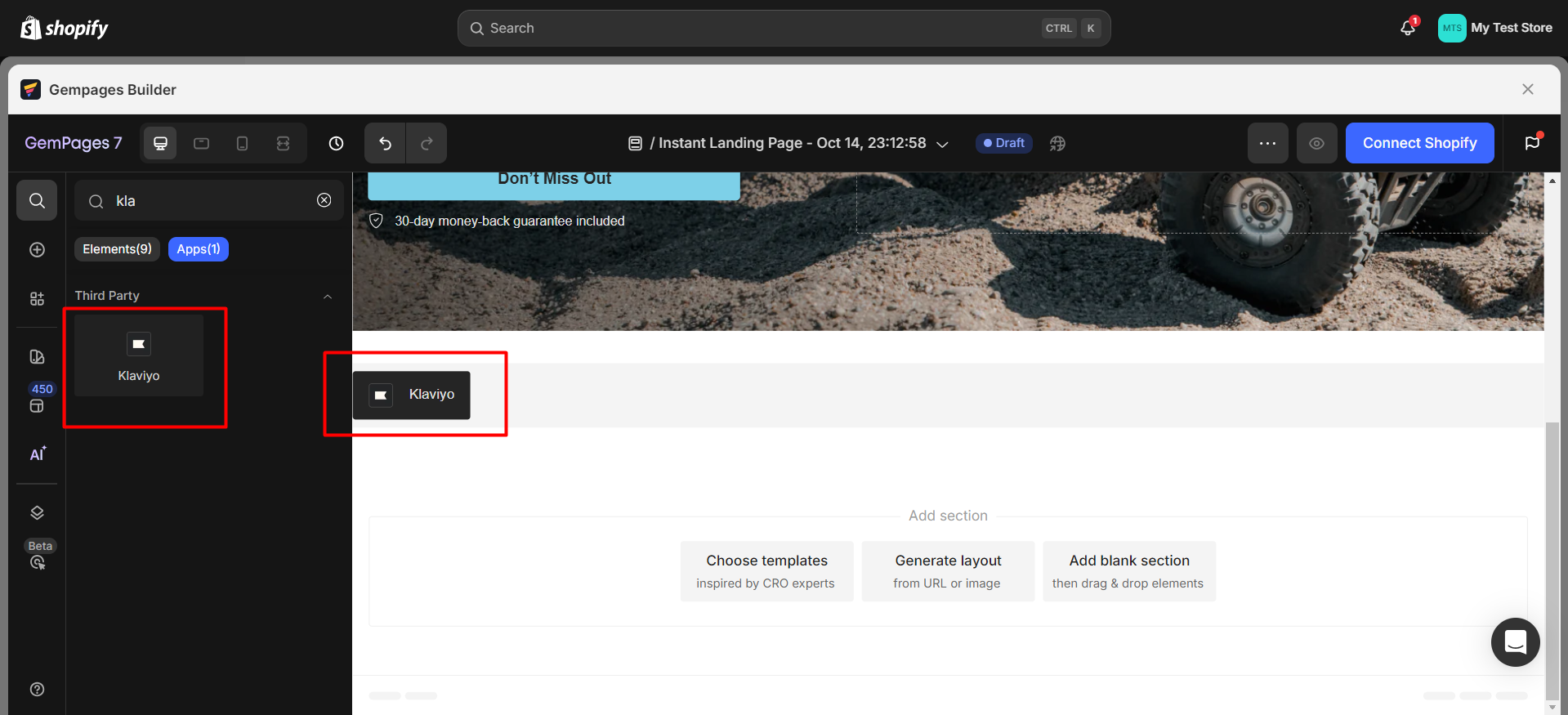Image resolution: width=1568 pixels, height=715 pixels.
Task: Open Shopify notifications bell
Action: 1408,28
